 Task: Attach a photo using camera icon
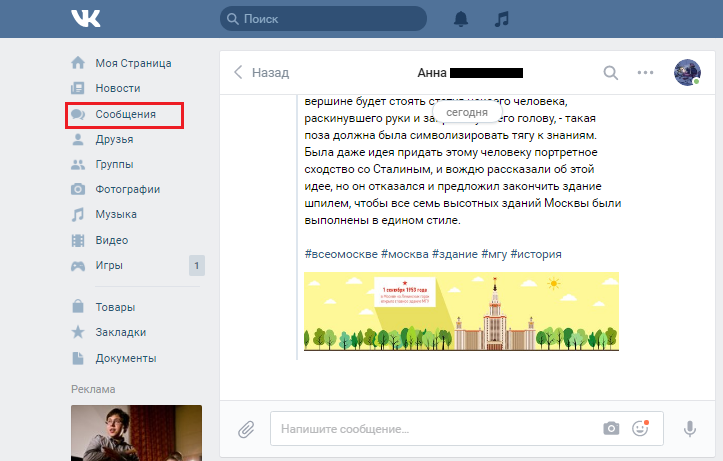[611, 429]
